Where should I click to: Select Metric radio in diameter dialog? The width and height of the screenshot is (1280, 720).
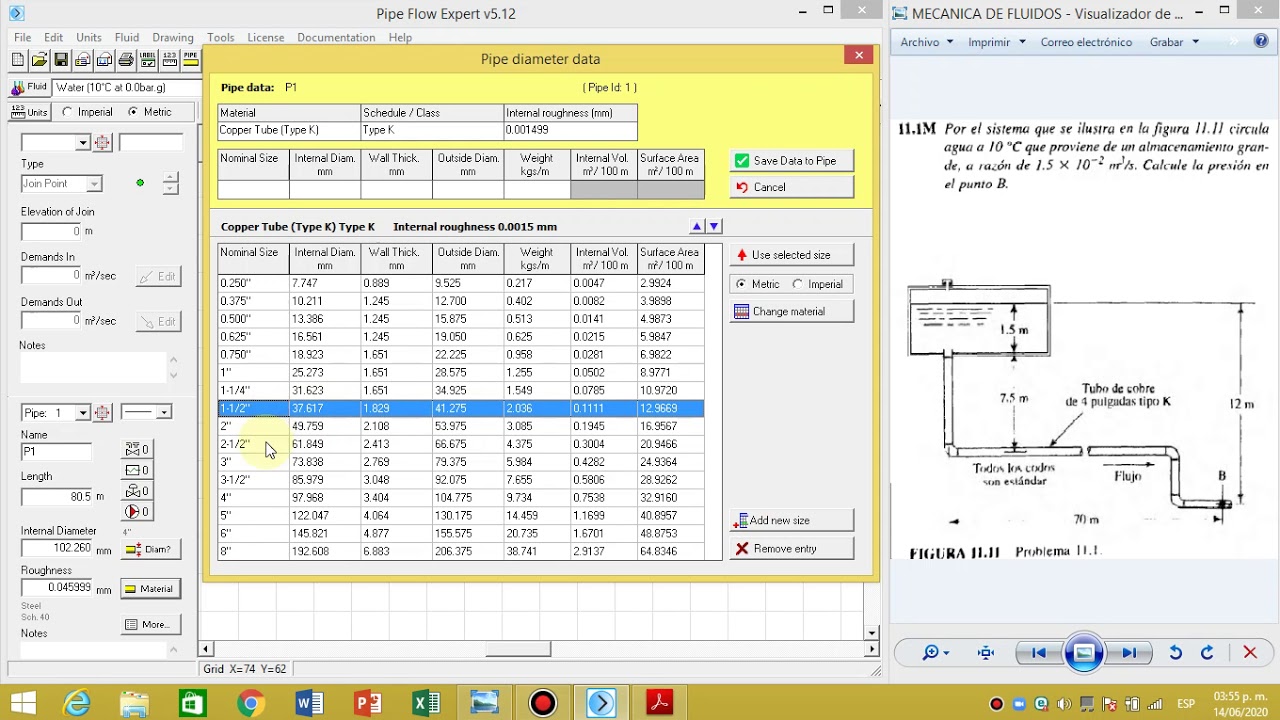[741, 284]
